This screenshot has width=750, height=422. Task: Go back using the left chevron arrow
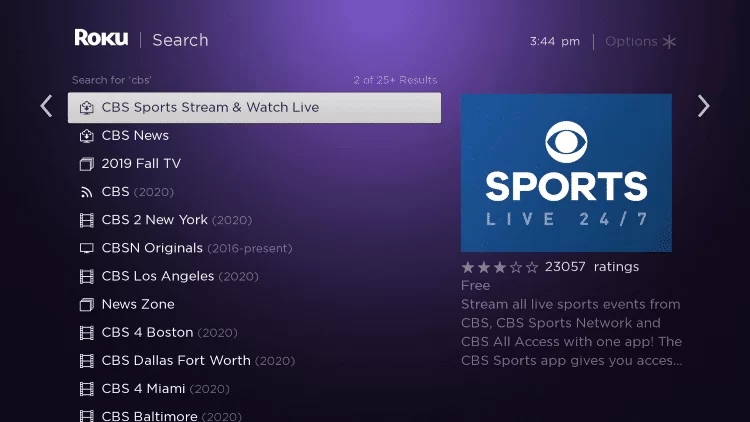click(x=46, y=106)
